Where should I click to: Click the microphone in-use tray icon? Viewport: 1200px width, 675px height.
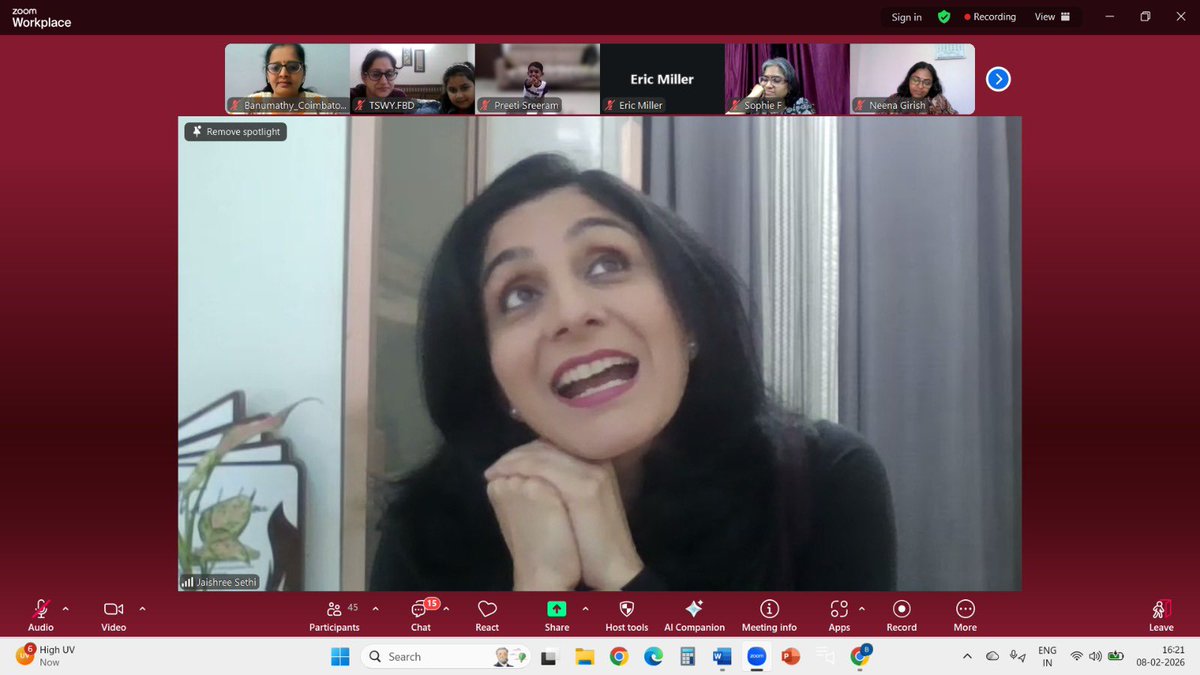pos(1017,656)
